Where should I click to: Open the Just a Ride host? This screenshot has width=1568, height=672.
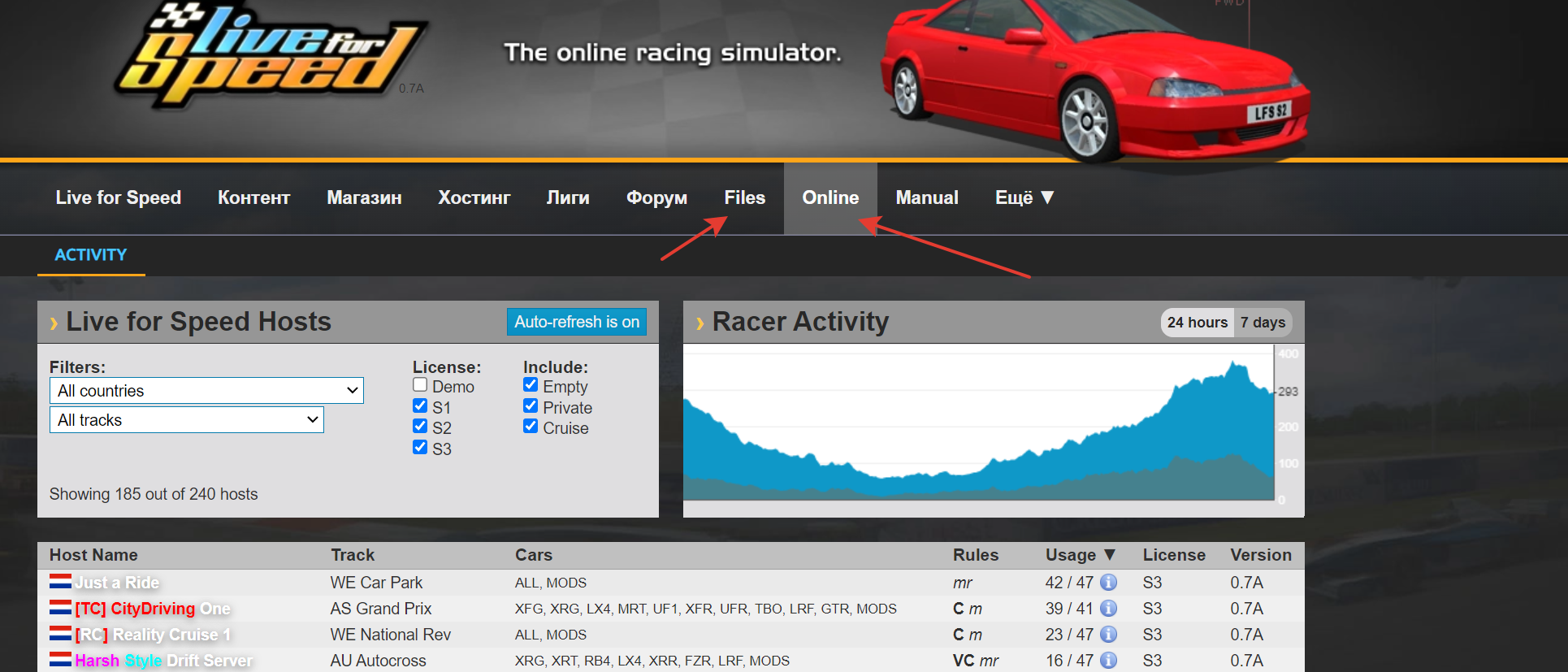(117, 583)
